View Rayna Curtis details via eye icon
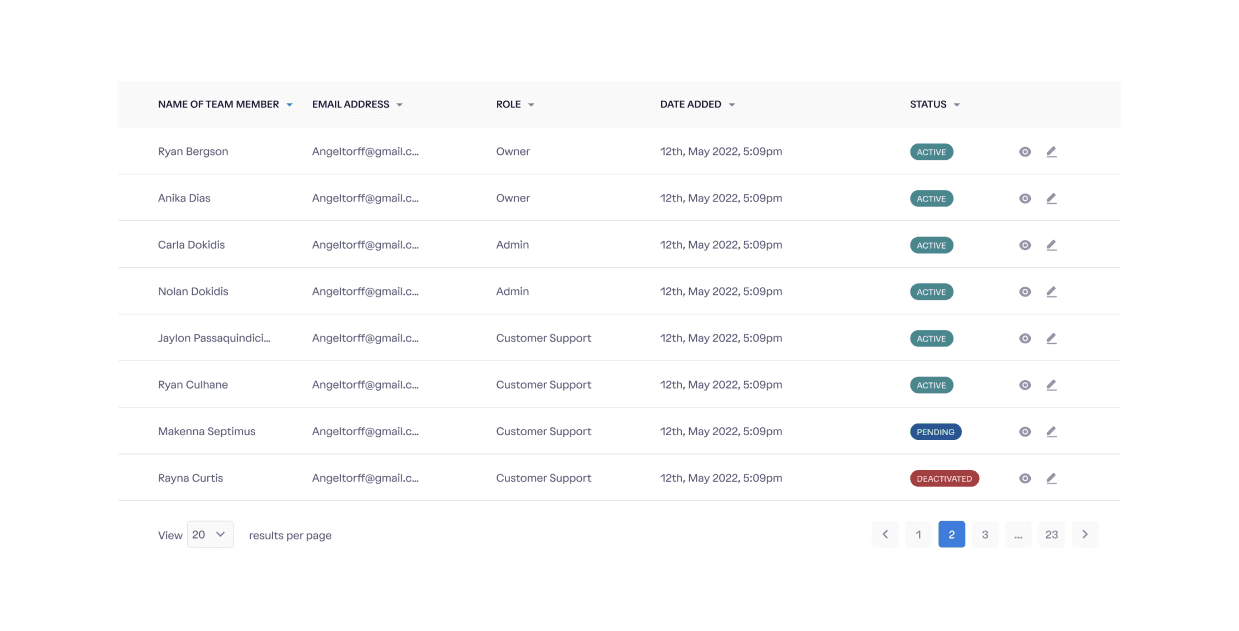The width and height of the screenshot is (1239, 631). (1025, 479)
